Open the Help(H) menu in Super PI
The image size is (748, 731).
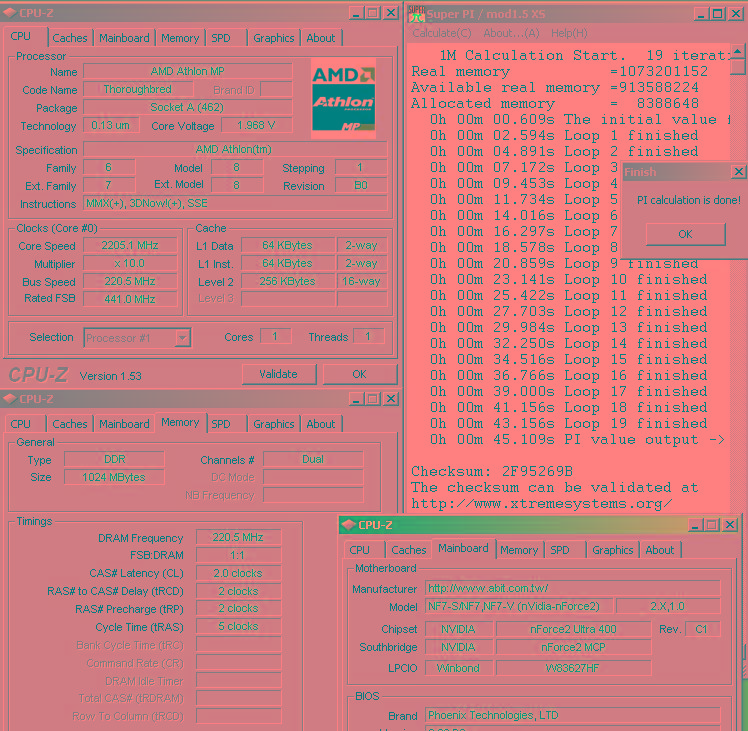click(x=569, y=33)
